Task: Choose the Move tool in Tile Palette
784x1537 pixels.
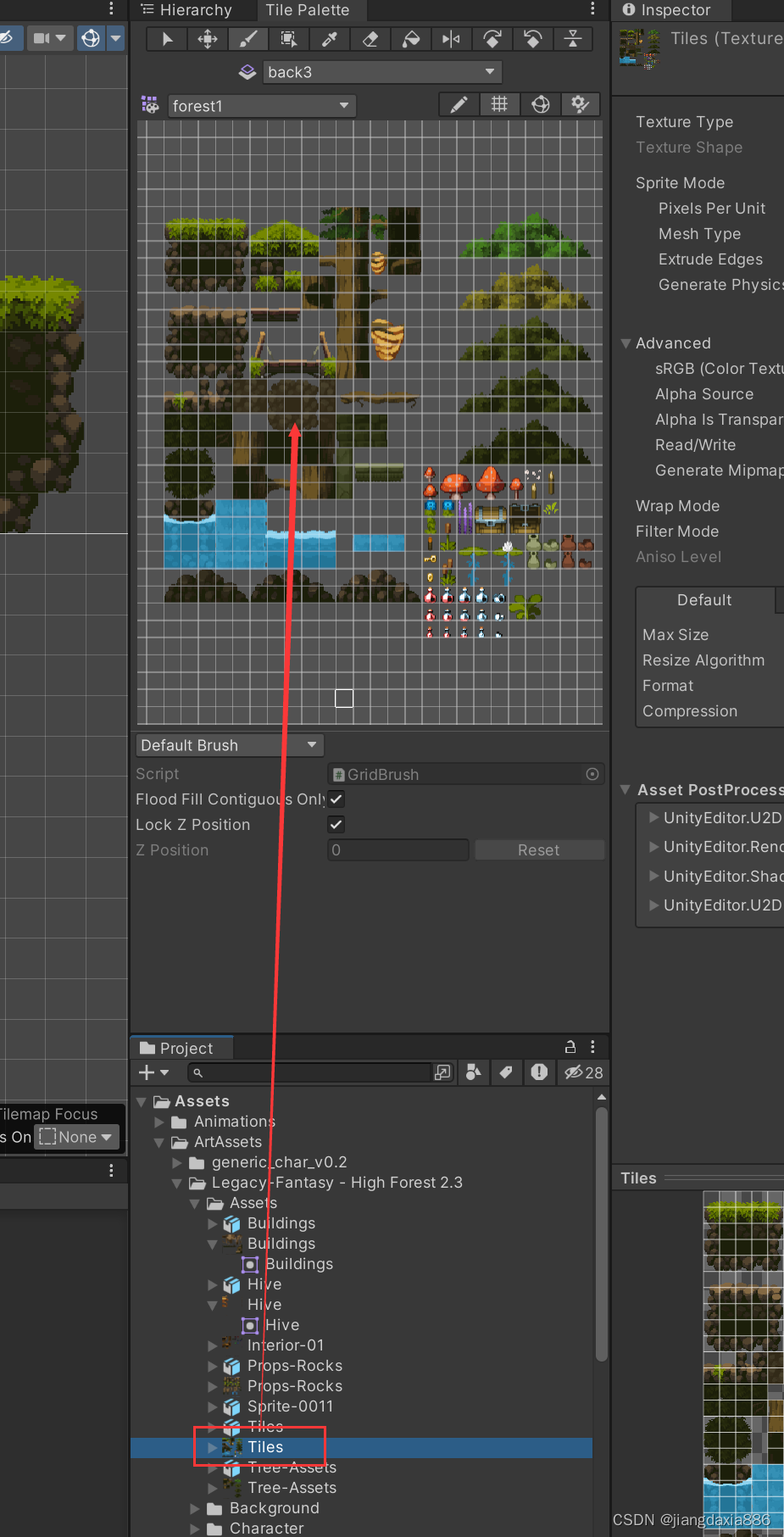Action: coord(208,39)
